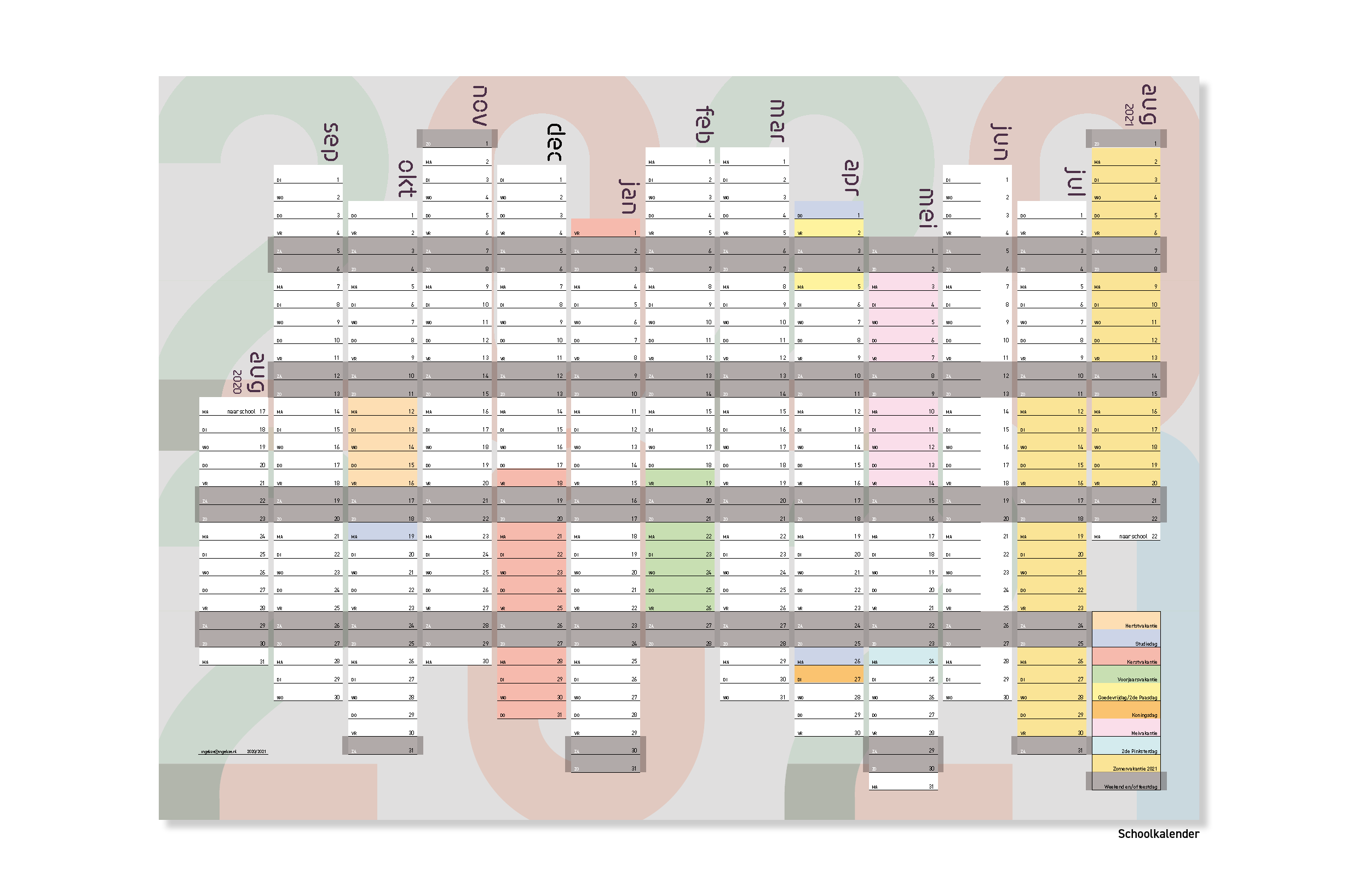
Task: Click the grey ZO 1 cell in aug 2021
Action: (1125, 139)
